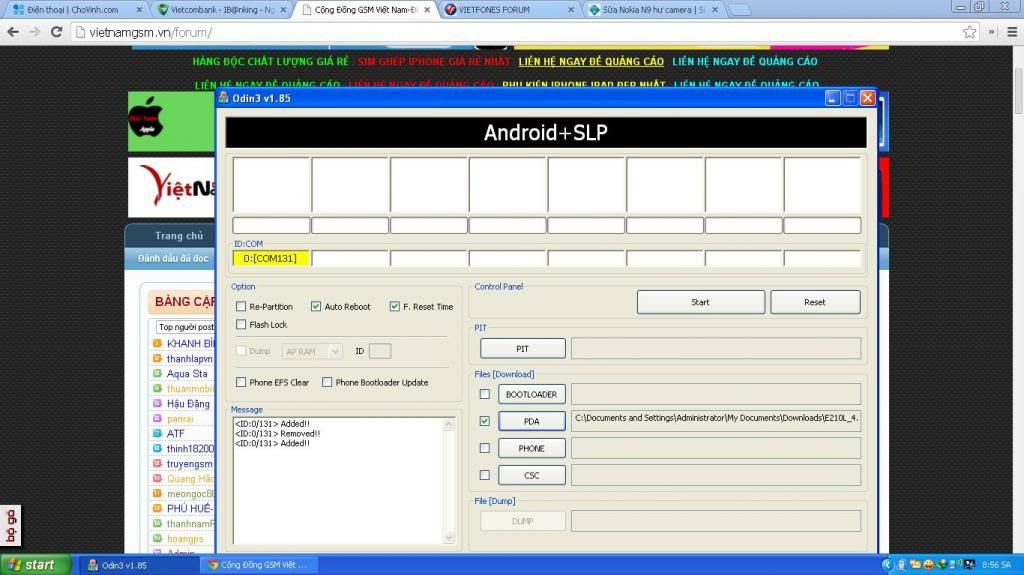The image size is (1024, 575).
Task: Go forward in browser
Action: pyautogui.click(x=35, y=32)
